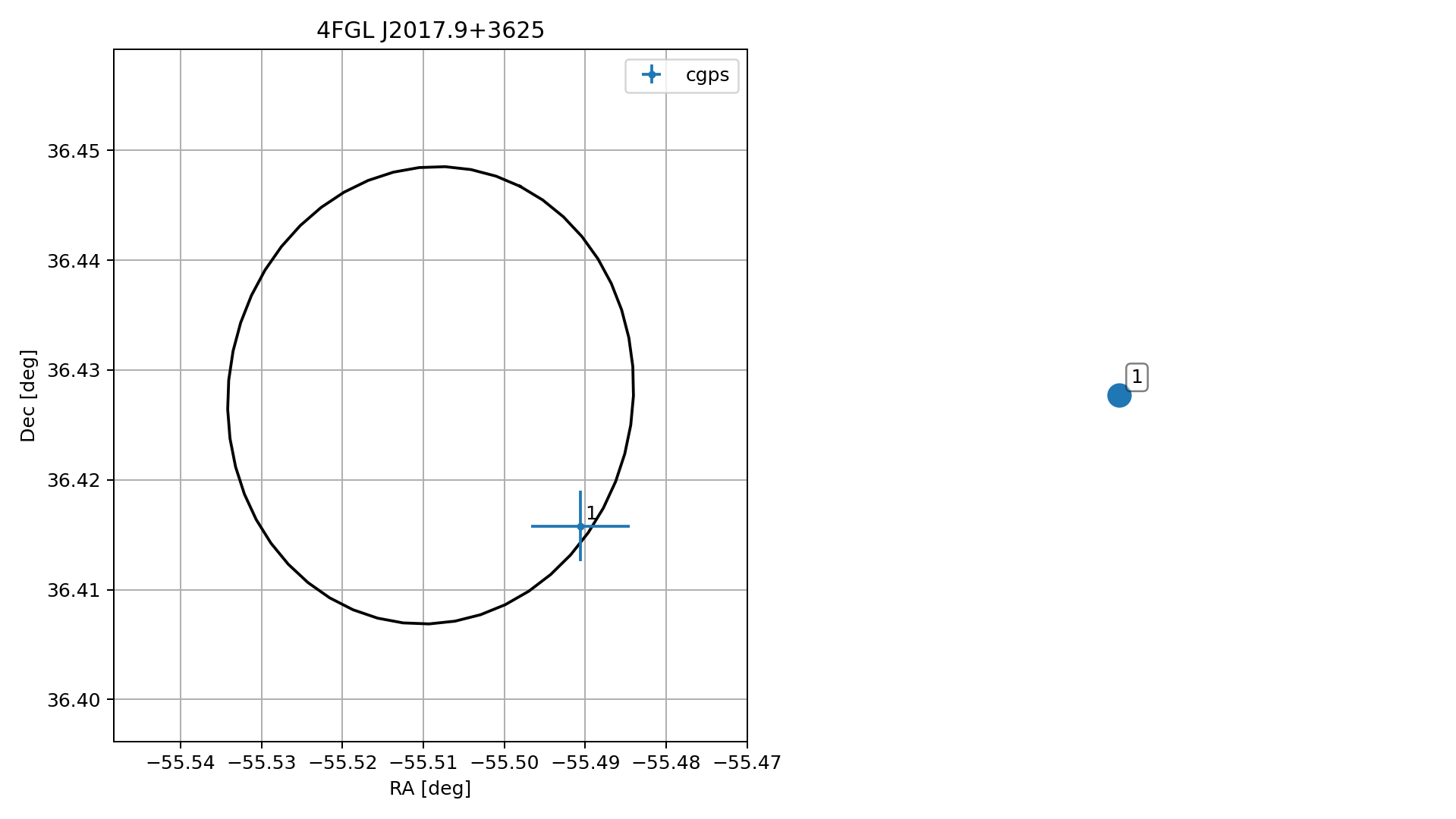The image size is (1456, 819).
Task: Click the cgps data point on the plot
Action: coord(580,526)
